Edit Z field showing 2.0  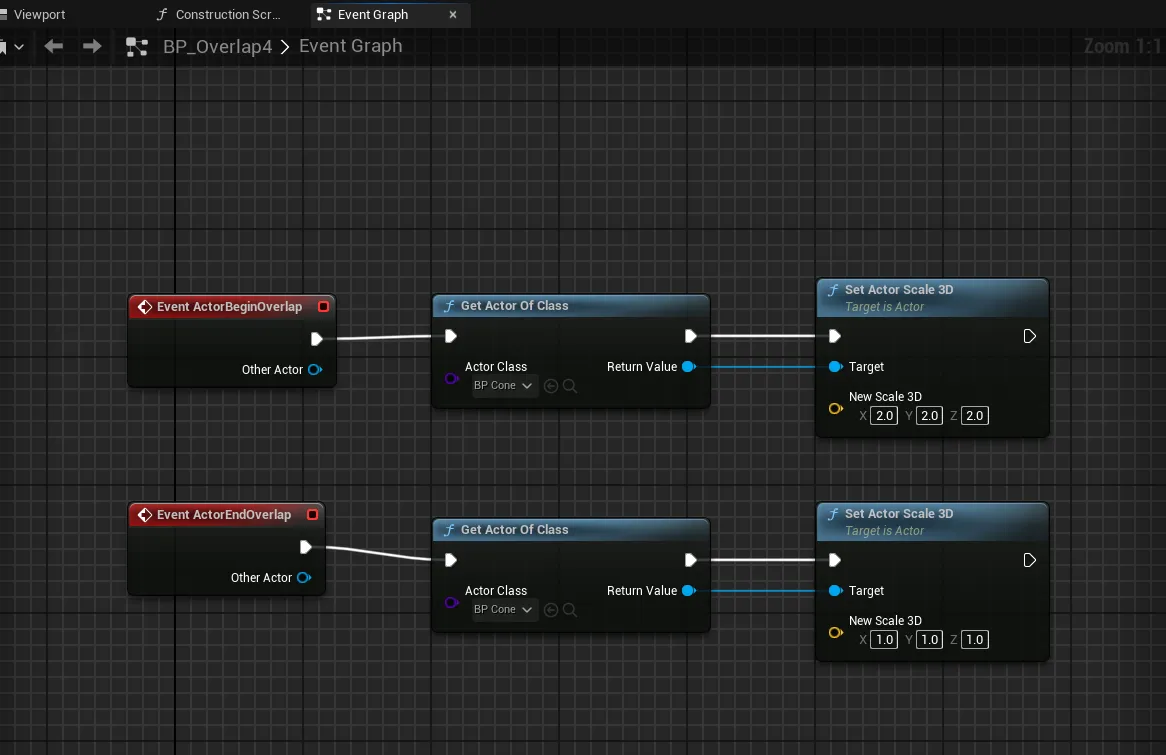click(x=975, y=416)
